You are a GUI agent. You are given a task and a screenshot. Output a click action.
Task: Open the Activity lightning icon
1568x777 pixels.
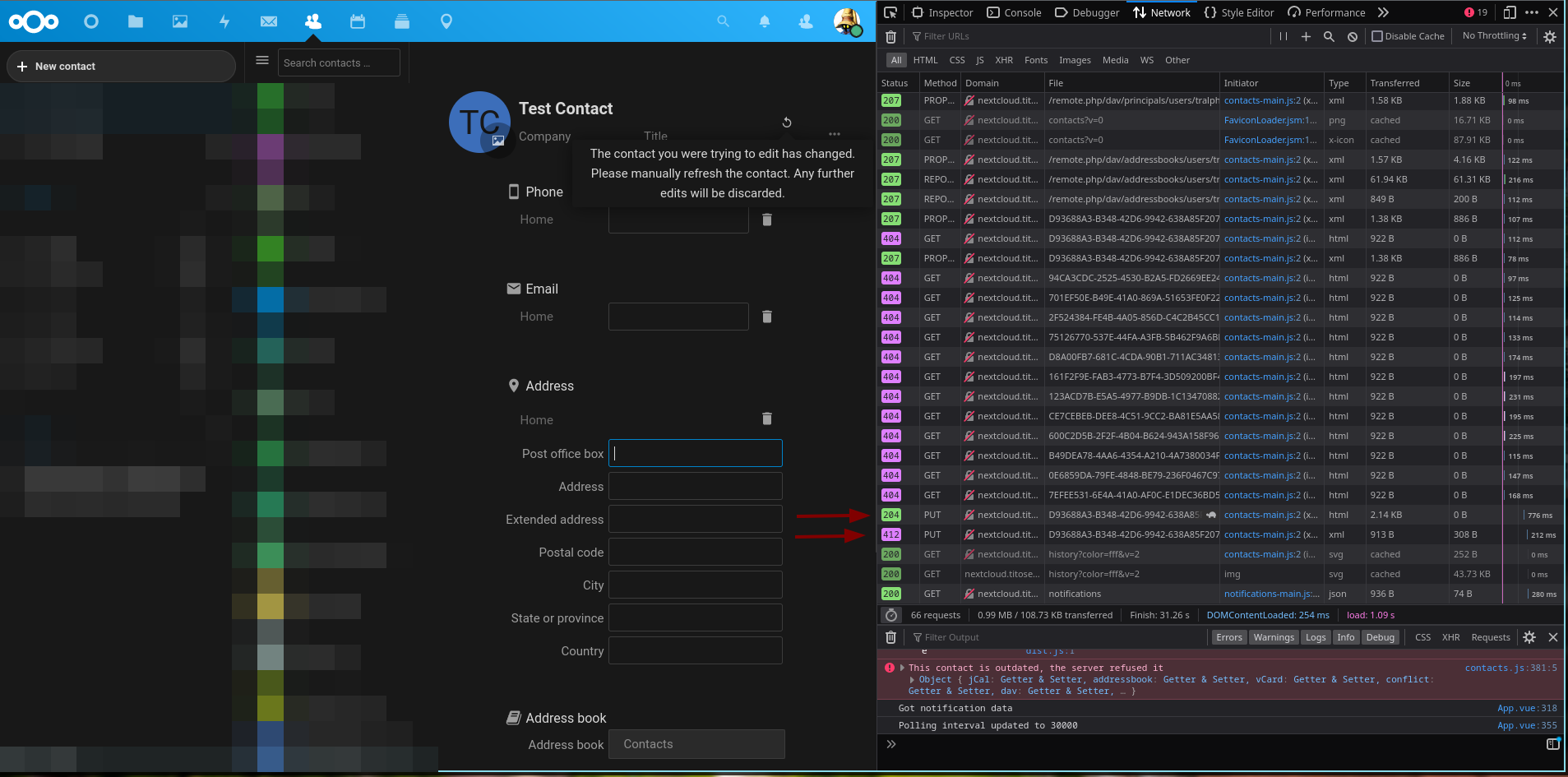pos(224,21)
